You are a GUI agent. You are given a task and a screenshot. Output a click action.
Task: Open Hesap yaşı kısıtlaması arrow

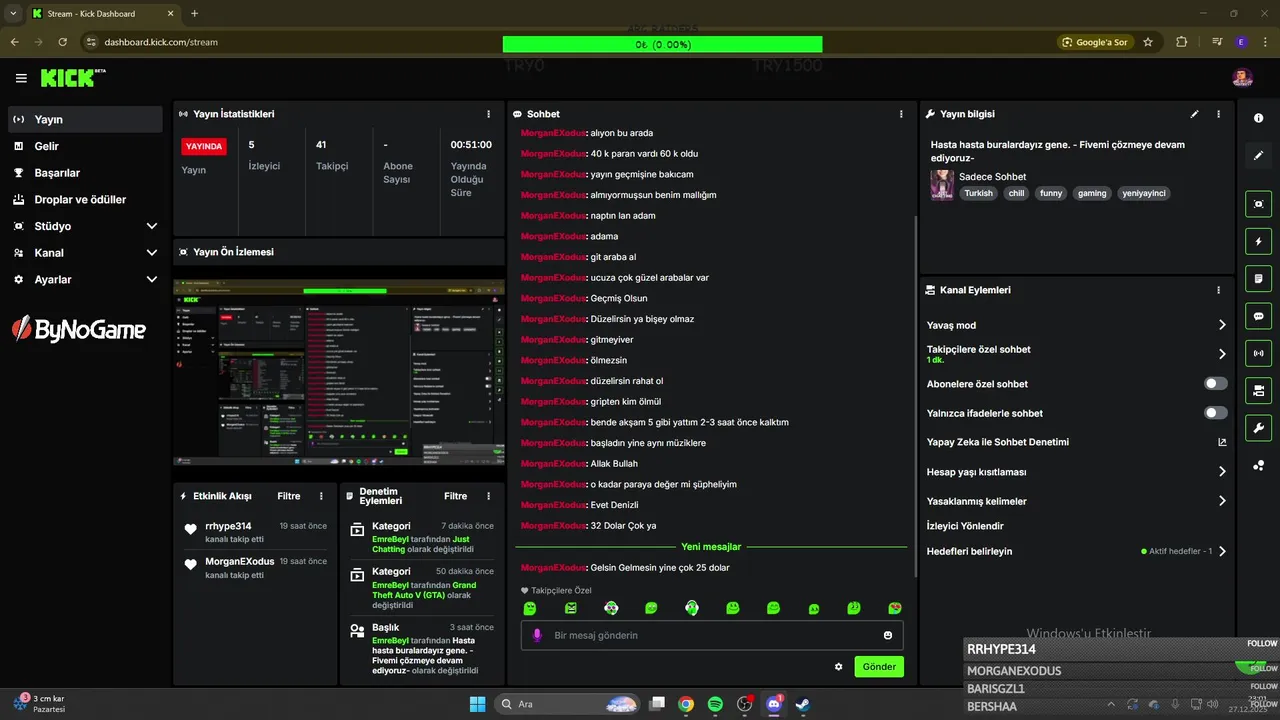1222,472
